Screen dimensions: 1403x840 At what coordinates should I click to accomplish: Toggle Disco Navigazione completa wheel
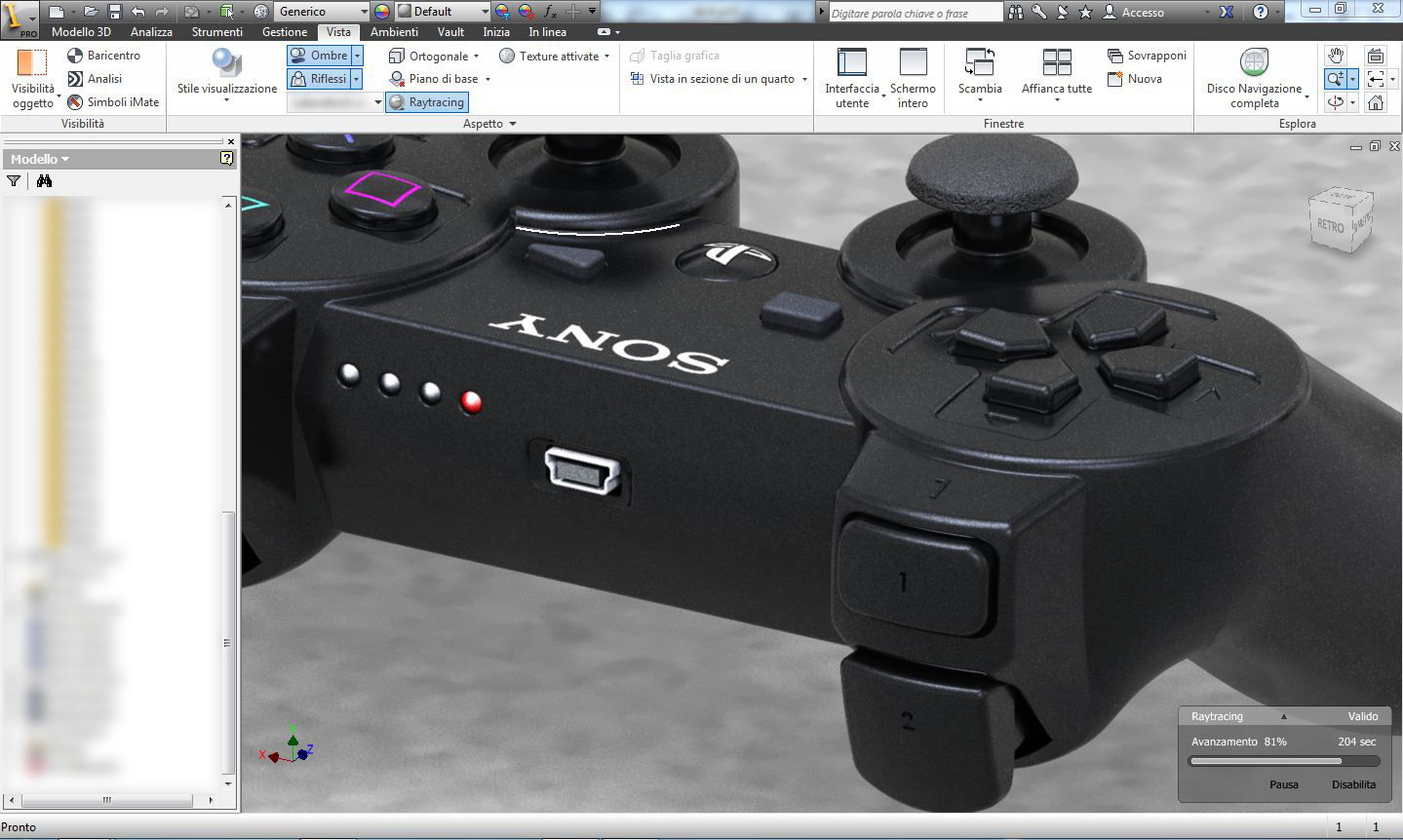[1254, 78]
